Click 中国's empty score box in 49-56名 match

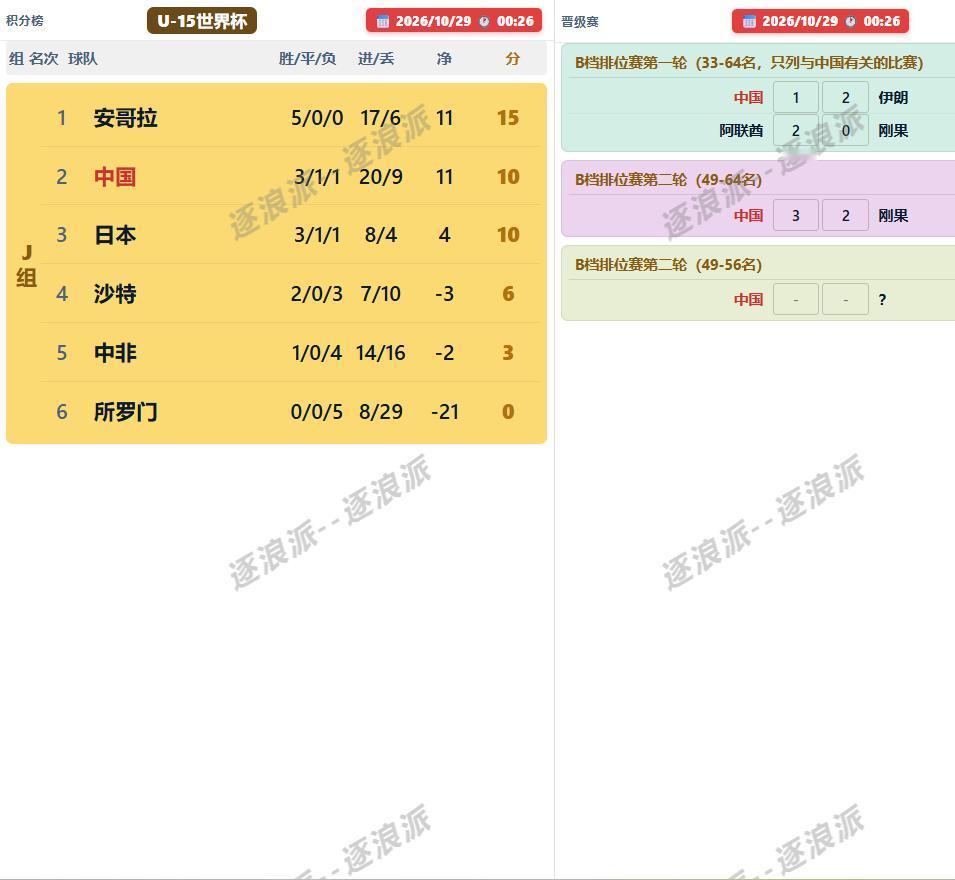pos(796,299)
